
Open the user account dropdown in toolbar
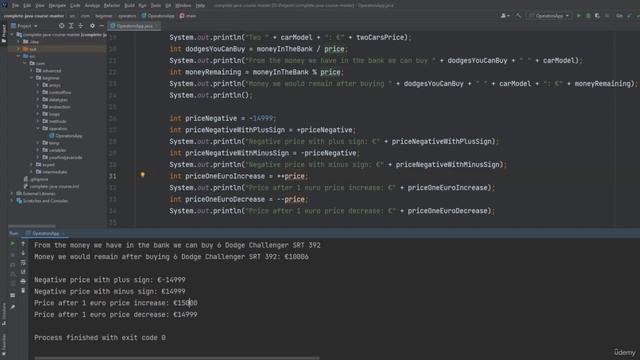(505, 16)
